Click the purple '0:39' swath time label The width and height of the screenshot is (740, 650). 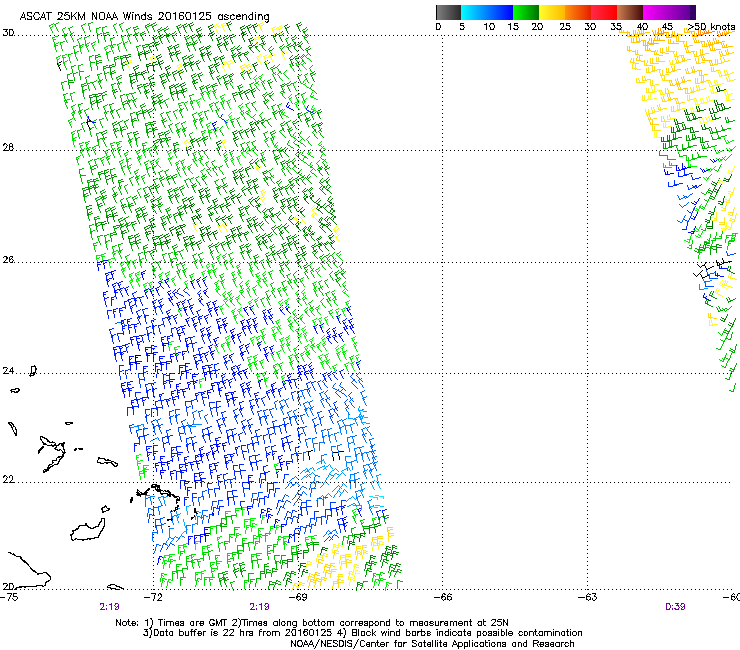(x=675, y=607)
